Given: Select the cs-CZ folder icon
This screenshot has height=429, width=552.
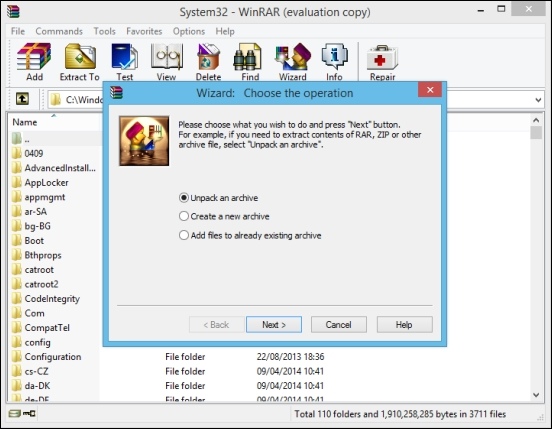Looking at the screenshot, I should (x=17, y=371).
